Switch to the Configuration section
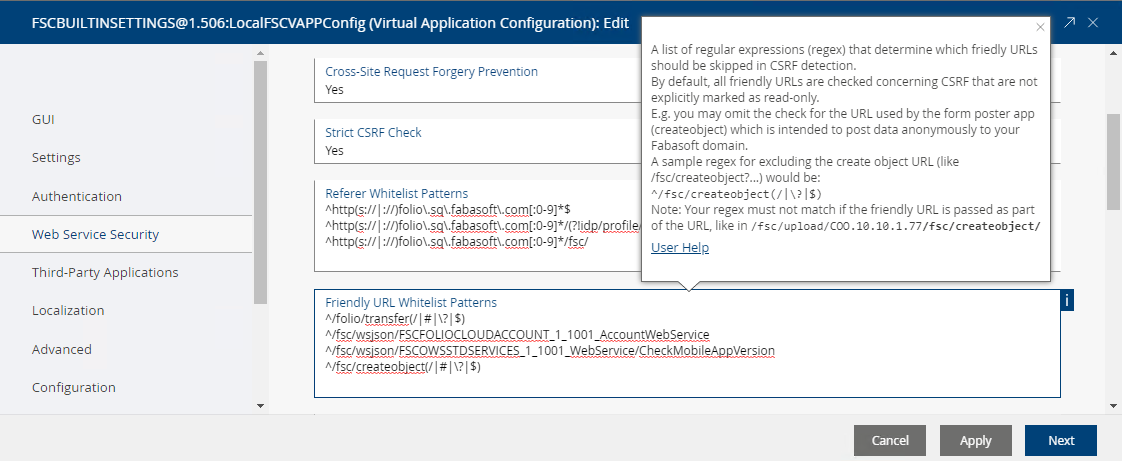 tap(74, 387)
